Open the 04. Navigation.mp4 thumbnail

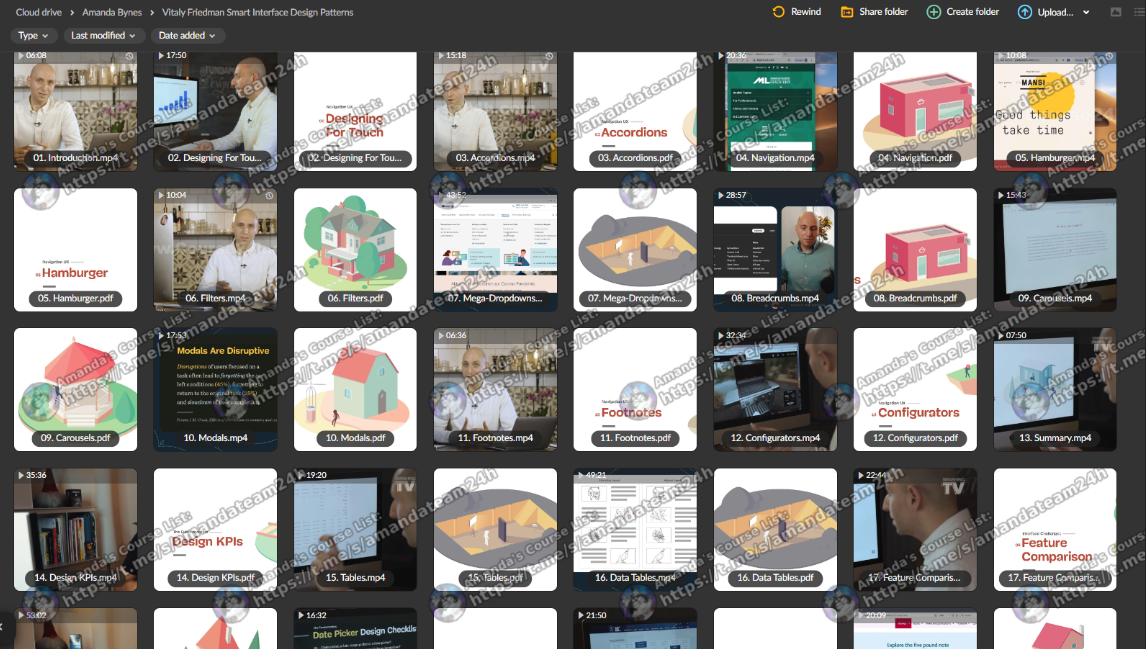point(775,110)
